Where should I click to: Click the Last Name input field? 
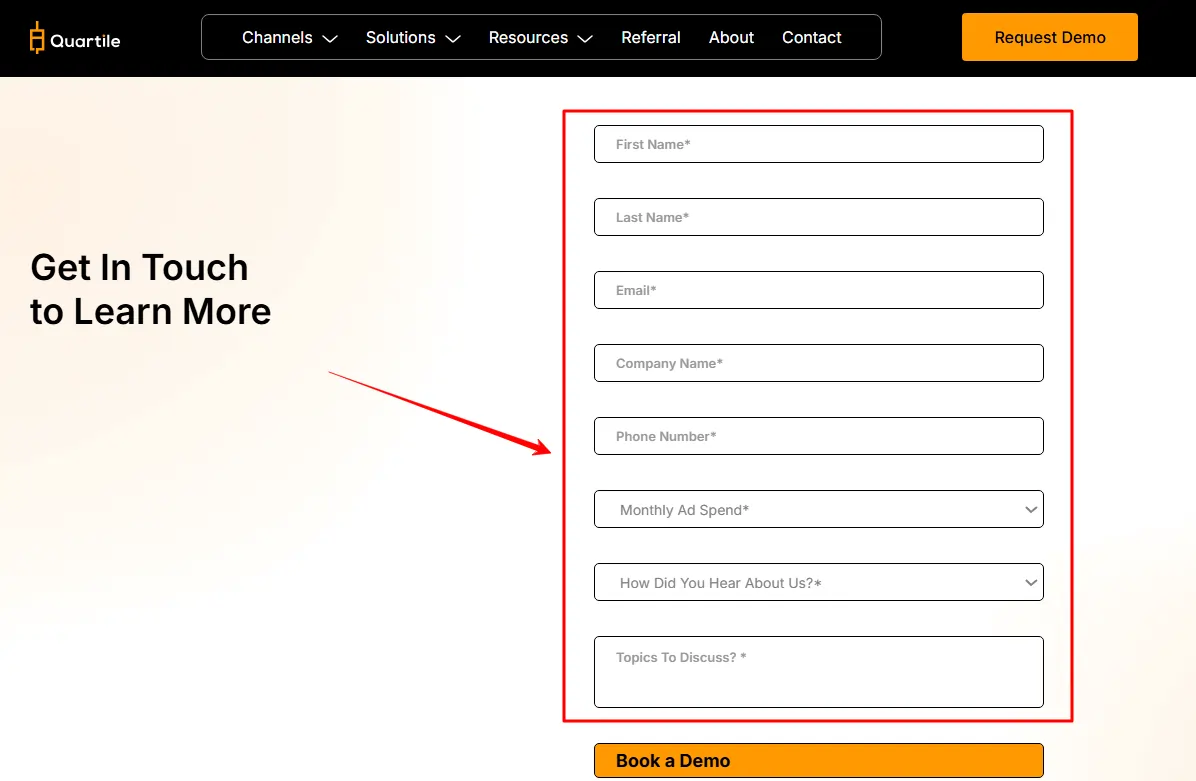818,217
